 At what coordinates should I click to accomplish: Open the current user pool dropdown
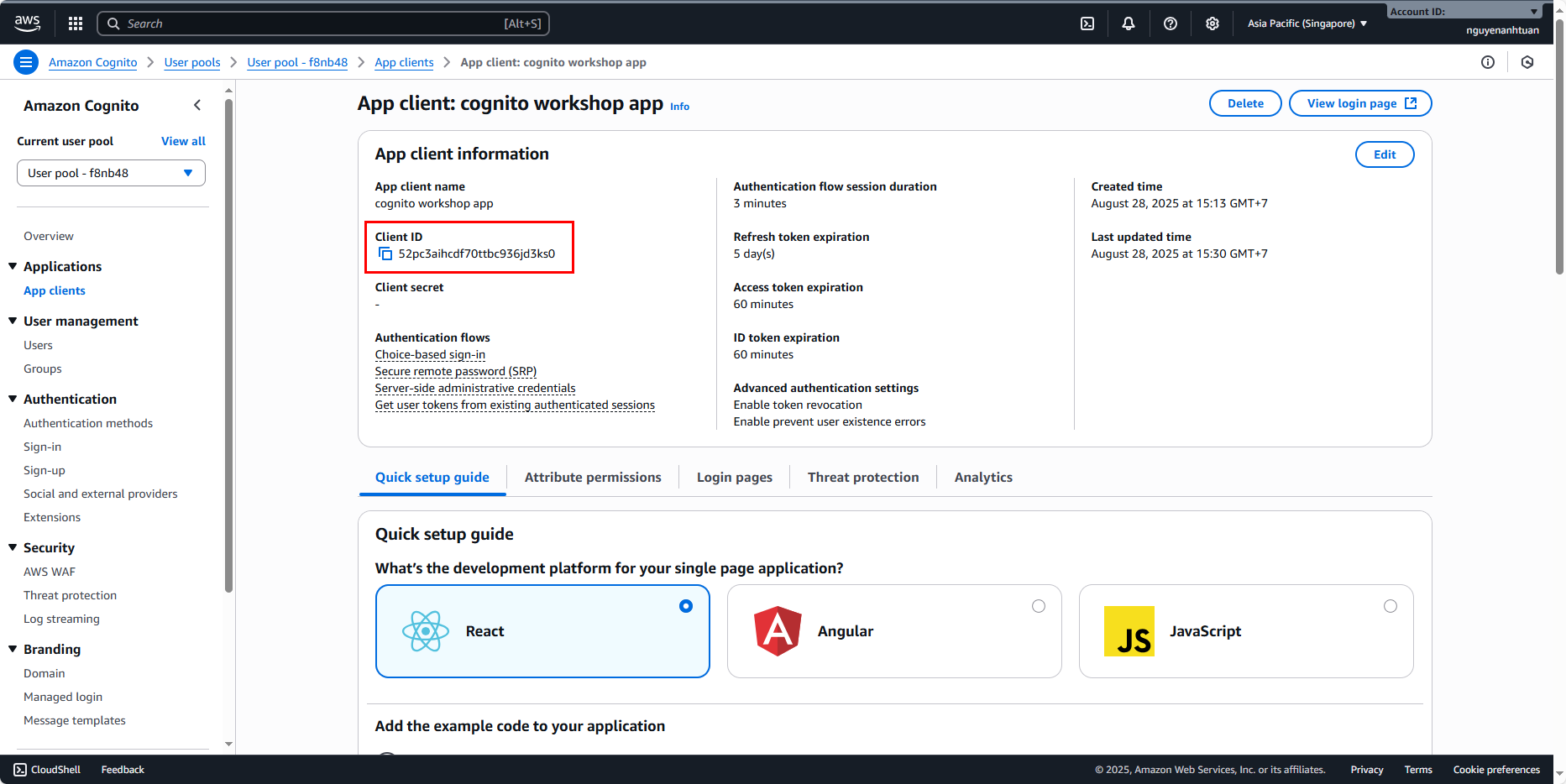pos(111,173)
